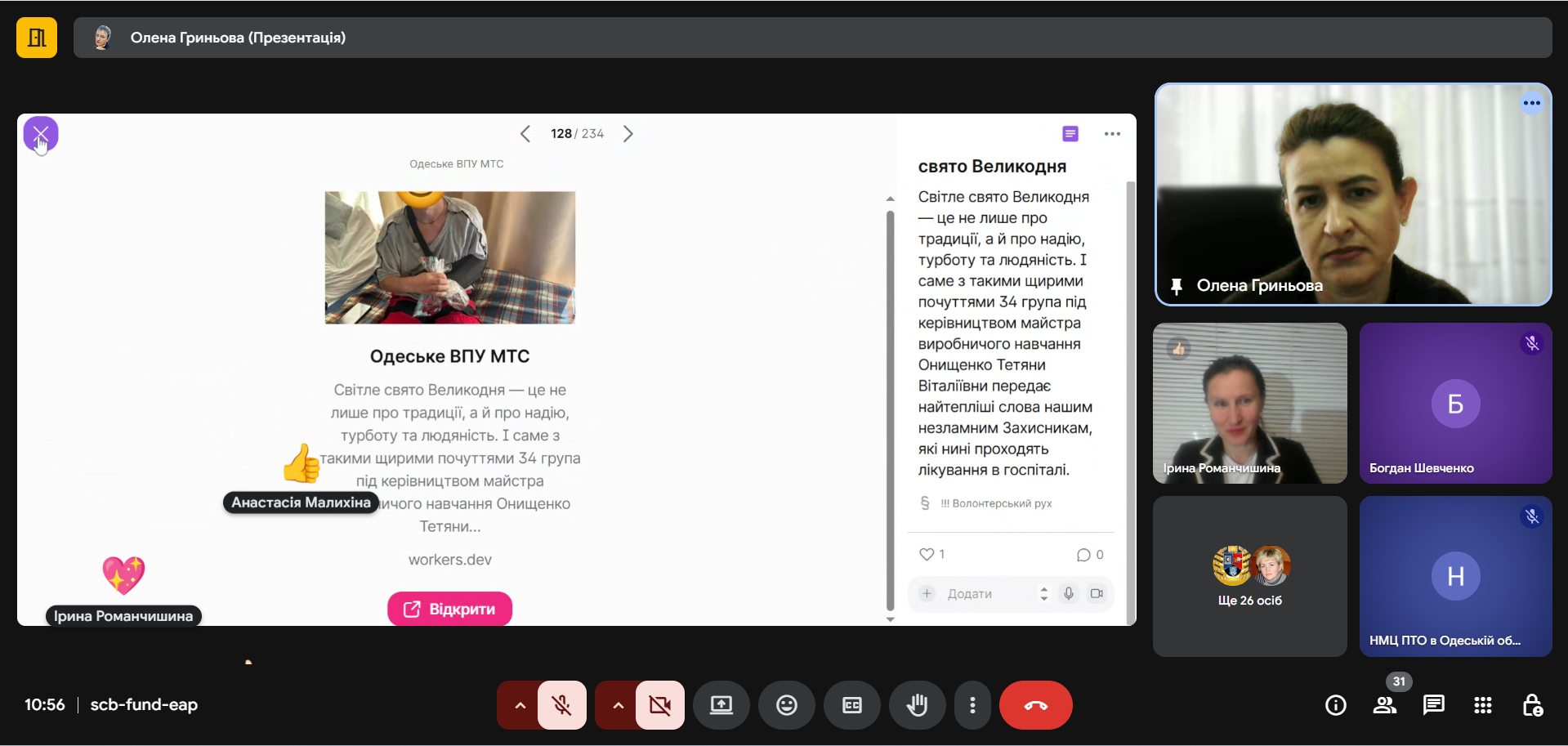Open the activities grid
The width and height of the screenshot is (1568, 746).
pos(1482,705)
